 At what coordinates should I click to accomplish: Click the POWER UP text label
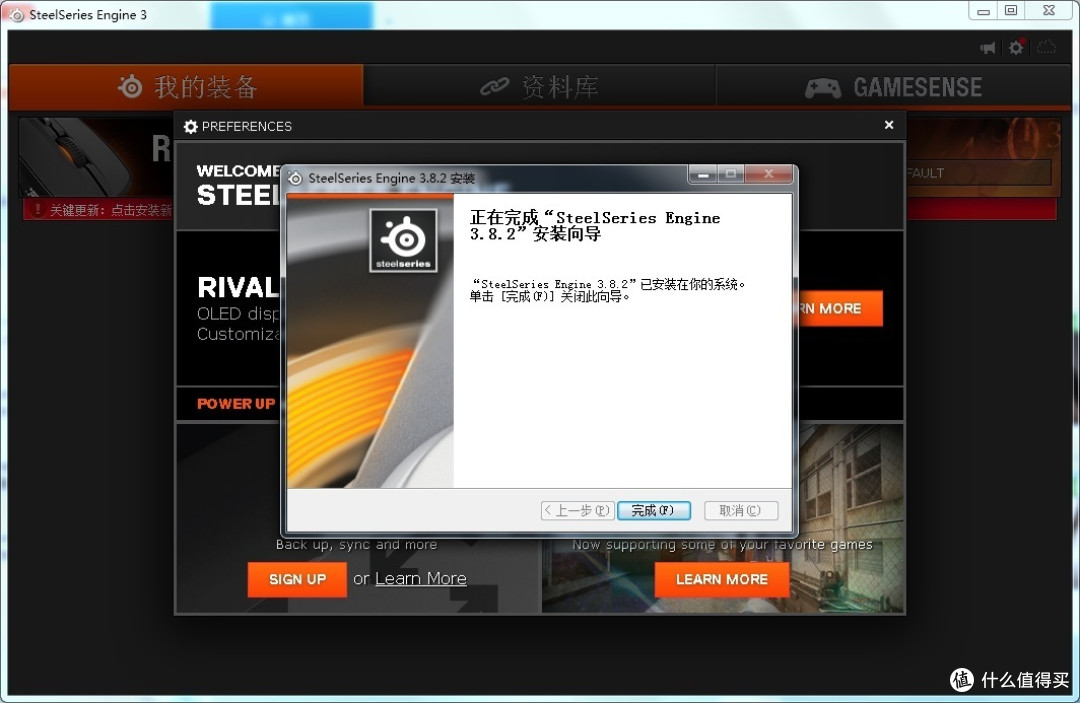236,403
